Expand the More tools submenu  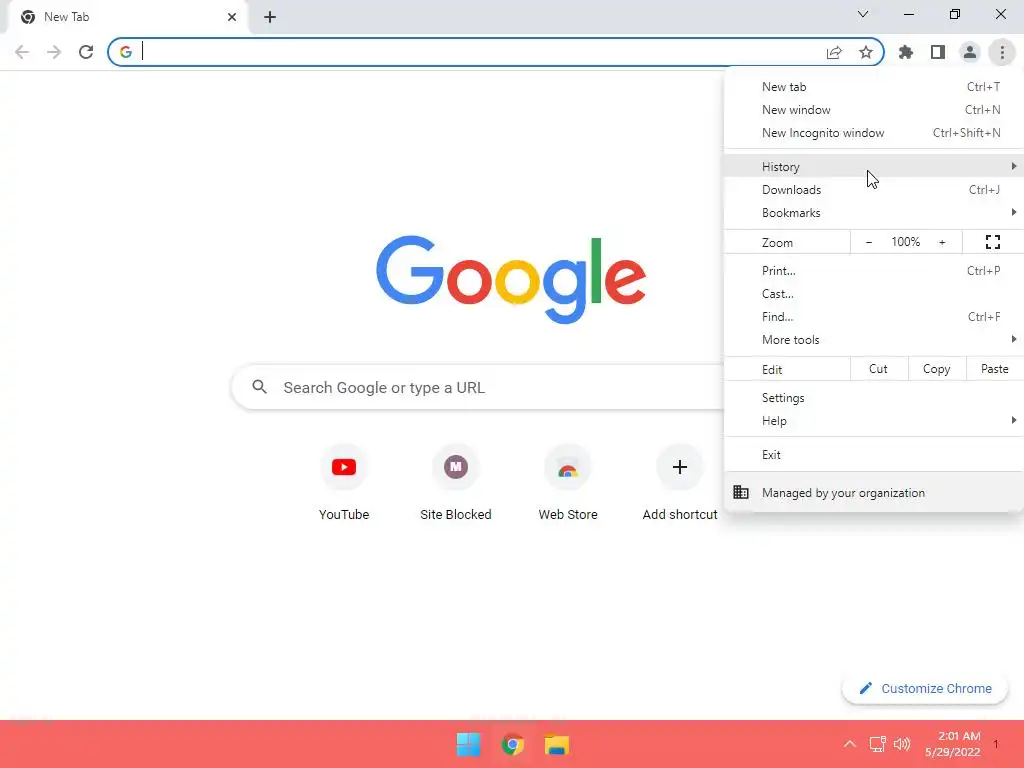point(874,340)
